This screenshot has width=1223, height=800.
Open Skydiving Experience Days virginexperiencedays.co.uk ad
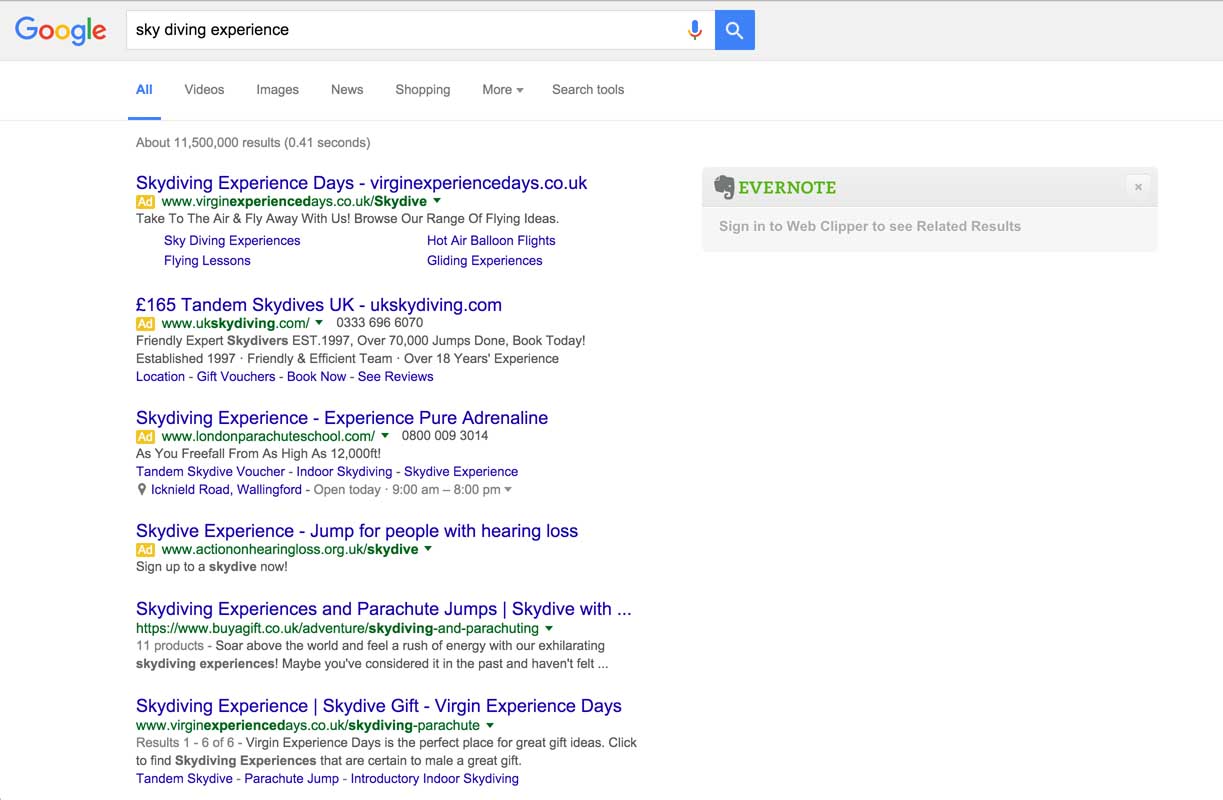(361, 183)
